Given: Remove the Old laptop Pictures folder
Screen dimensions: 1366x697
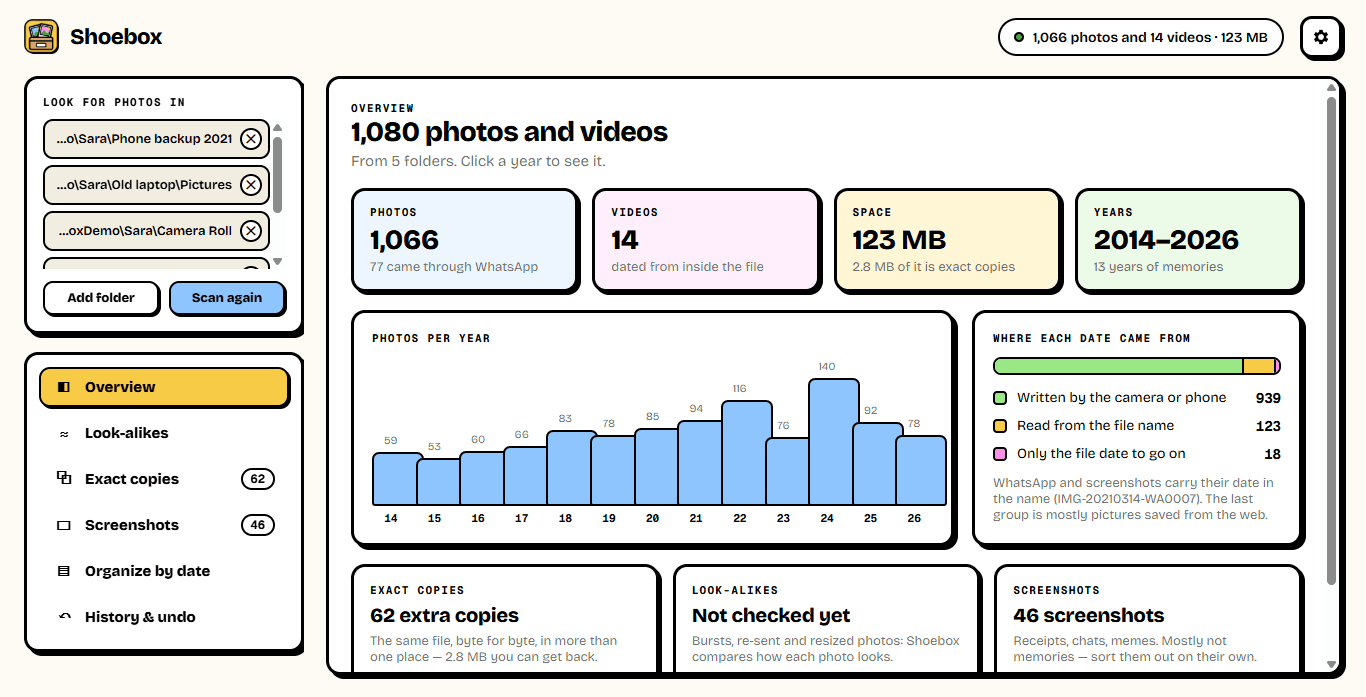Looking at the screenshot, I should click(251, 185).
